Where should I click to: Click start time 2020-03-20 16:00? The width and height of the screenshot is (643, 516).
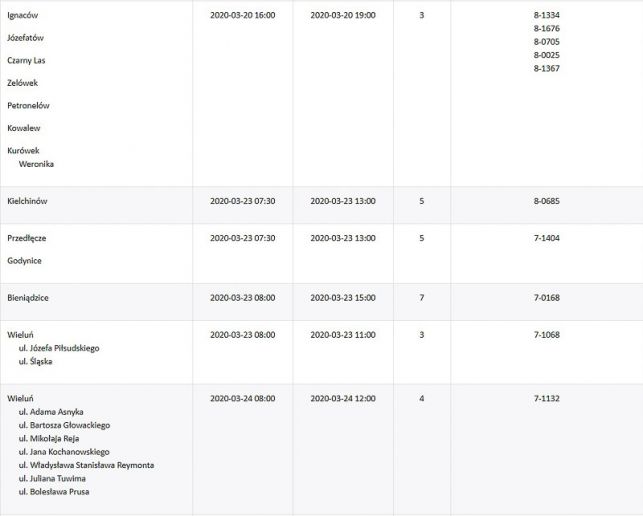pos(243,16)
